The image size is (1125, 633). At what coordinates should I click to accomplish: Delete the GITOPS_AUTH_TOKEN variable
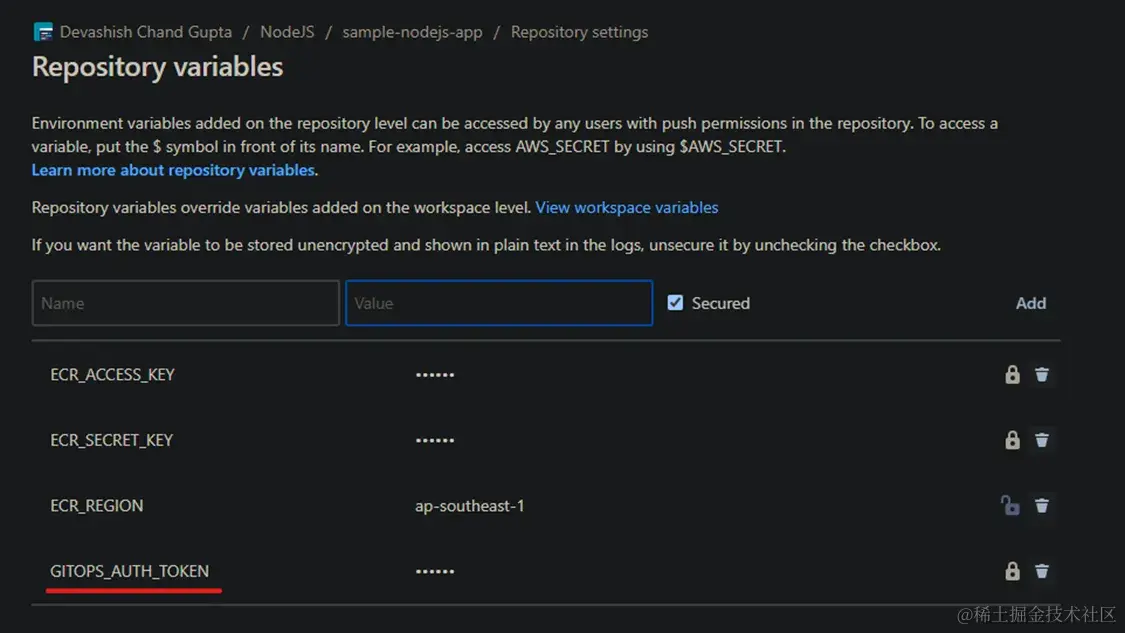(x=1042, y=571)
